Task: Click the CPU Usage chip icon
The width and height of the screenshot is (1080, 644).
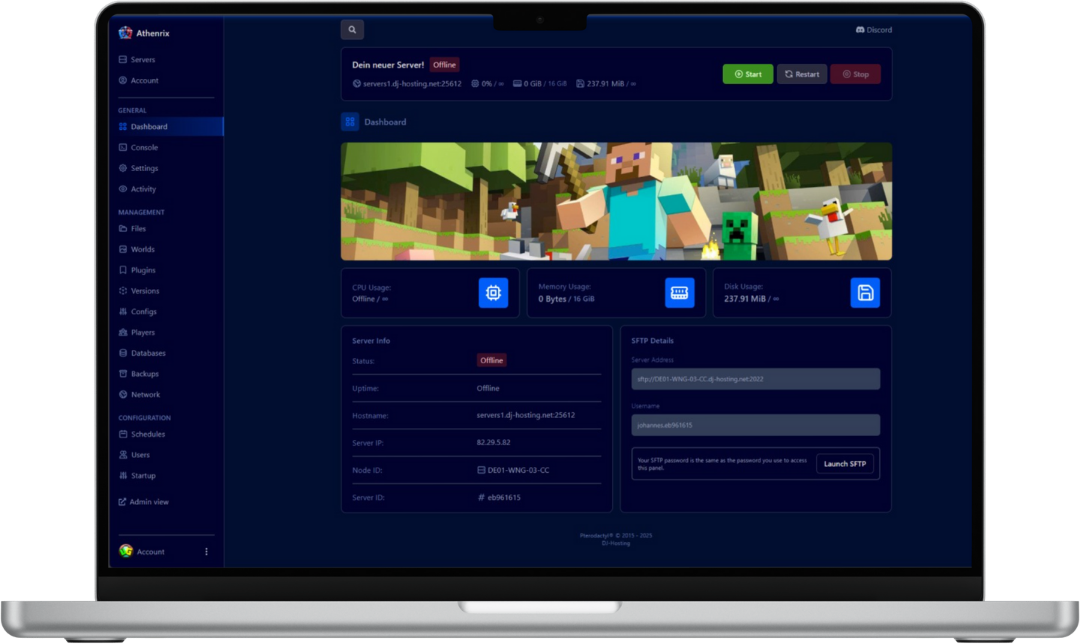Action: click(493, 293)
